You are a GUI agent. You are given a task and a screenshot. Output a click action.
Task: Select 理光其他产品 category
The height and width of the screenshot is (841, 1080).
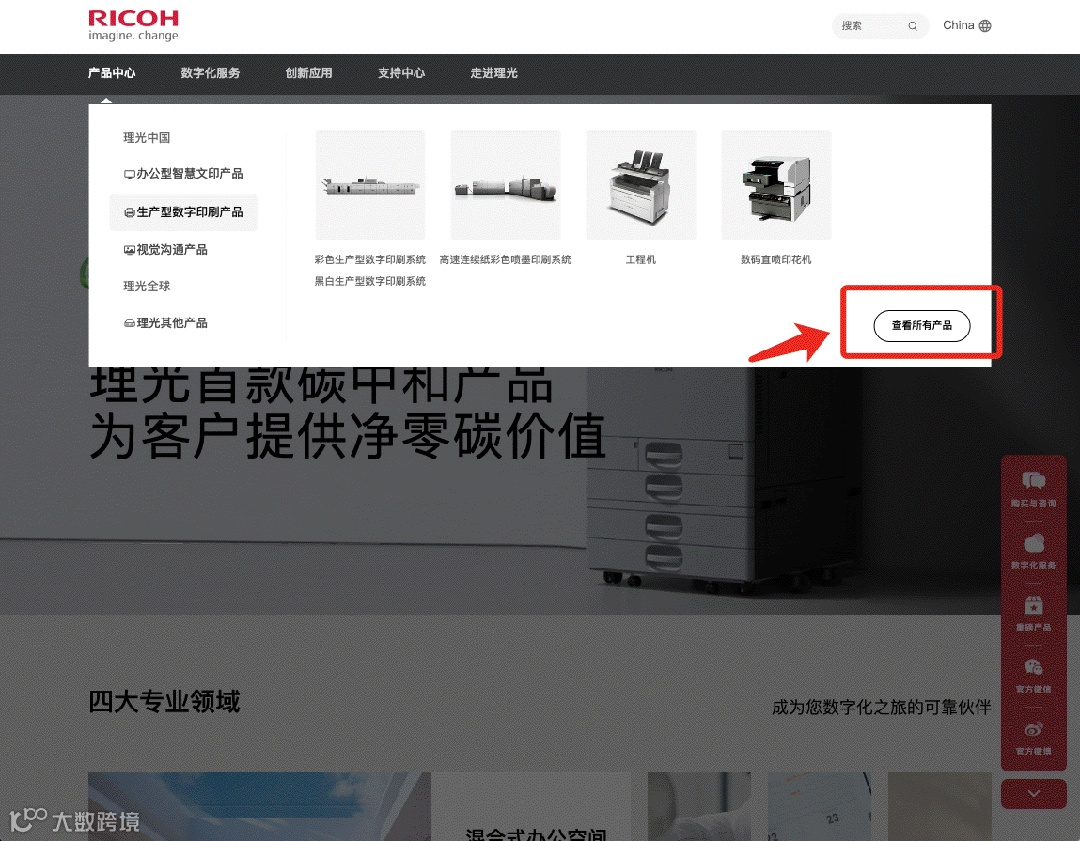coord(165,322)
